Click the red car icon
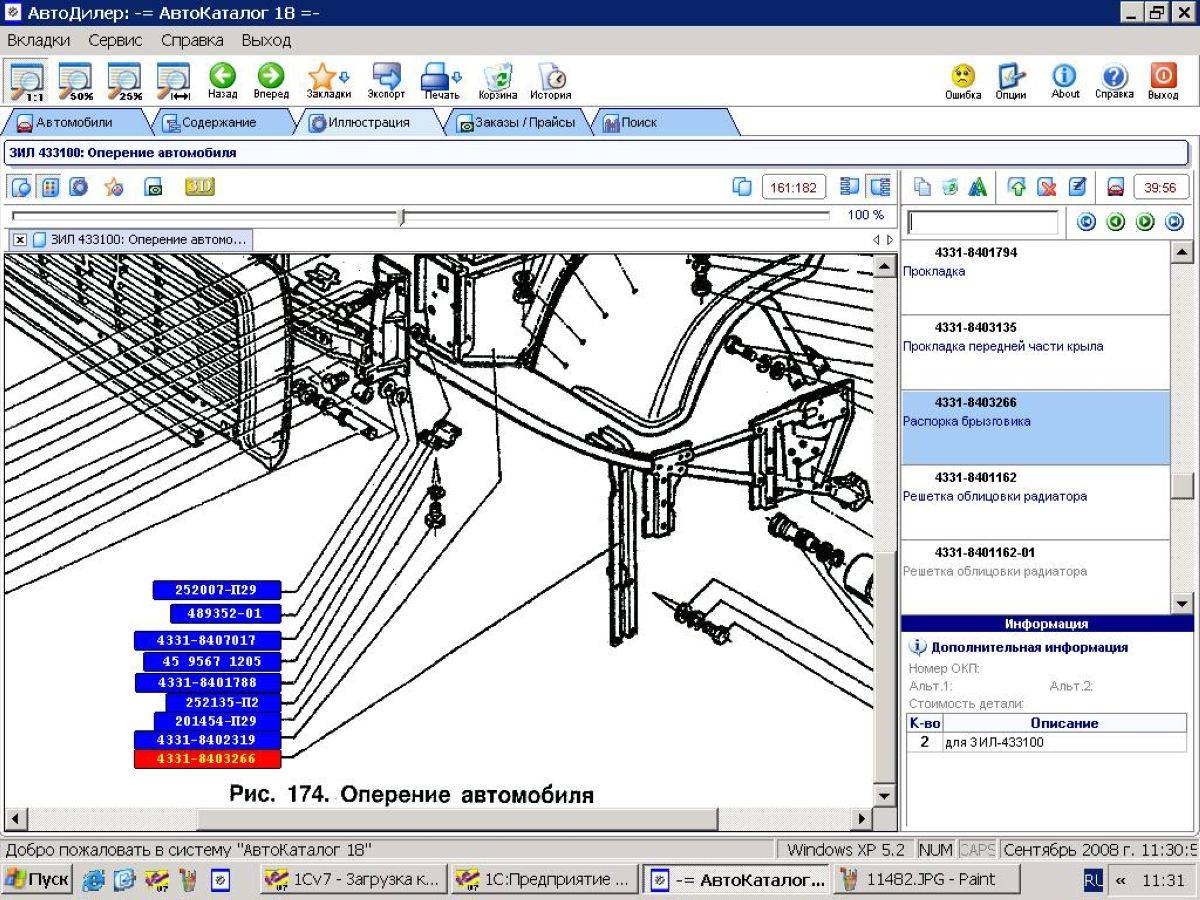 tap(1116, 187)
